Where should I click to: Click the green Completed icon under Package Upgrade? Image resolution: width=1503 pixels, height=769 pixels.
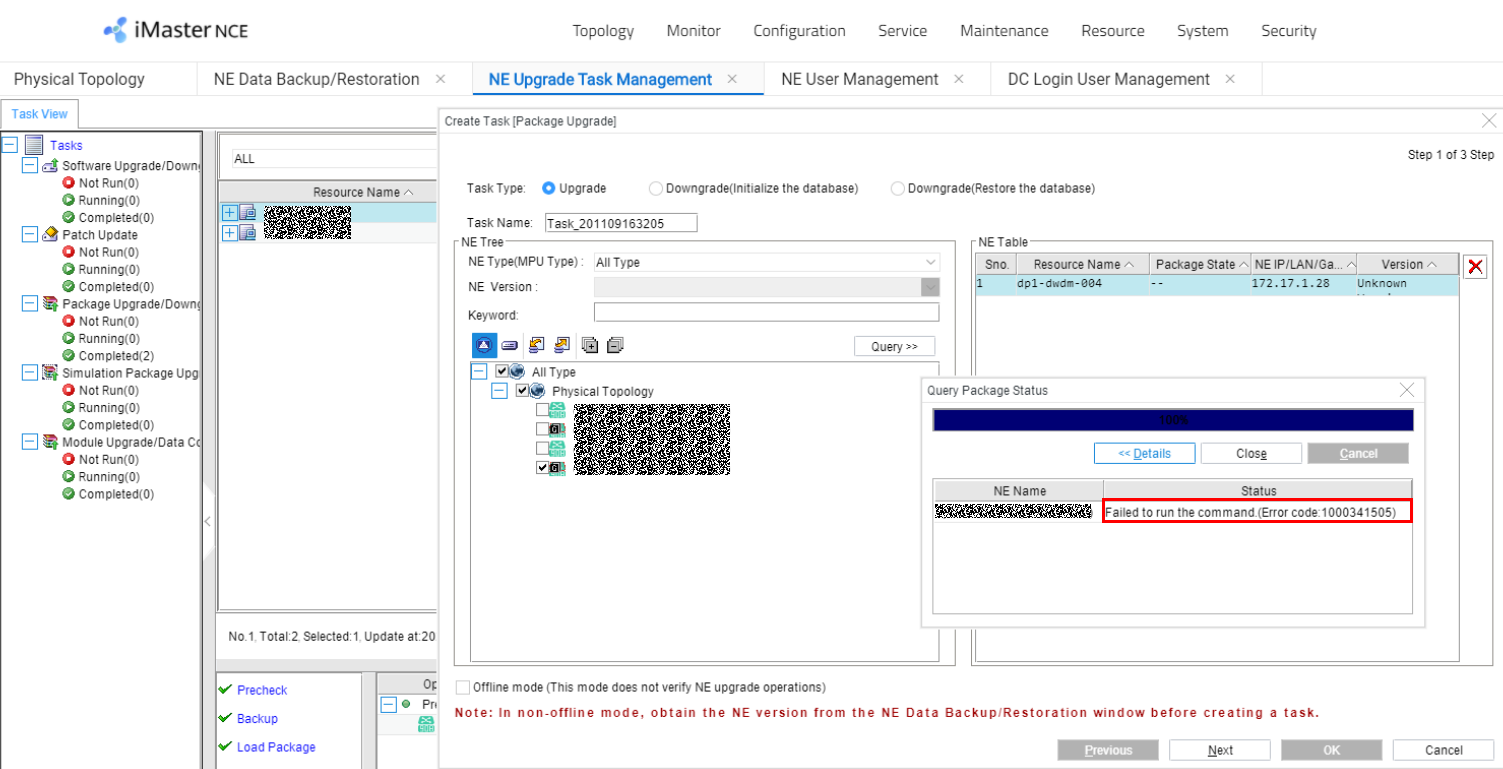pyautogui.click(x=69, y=355)
